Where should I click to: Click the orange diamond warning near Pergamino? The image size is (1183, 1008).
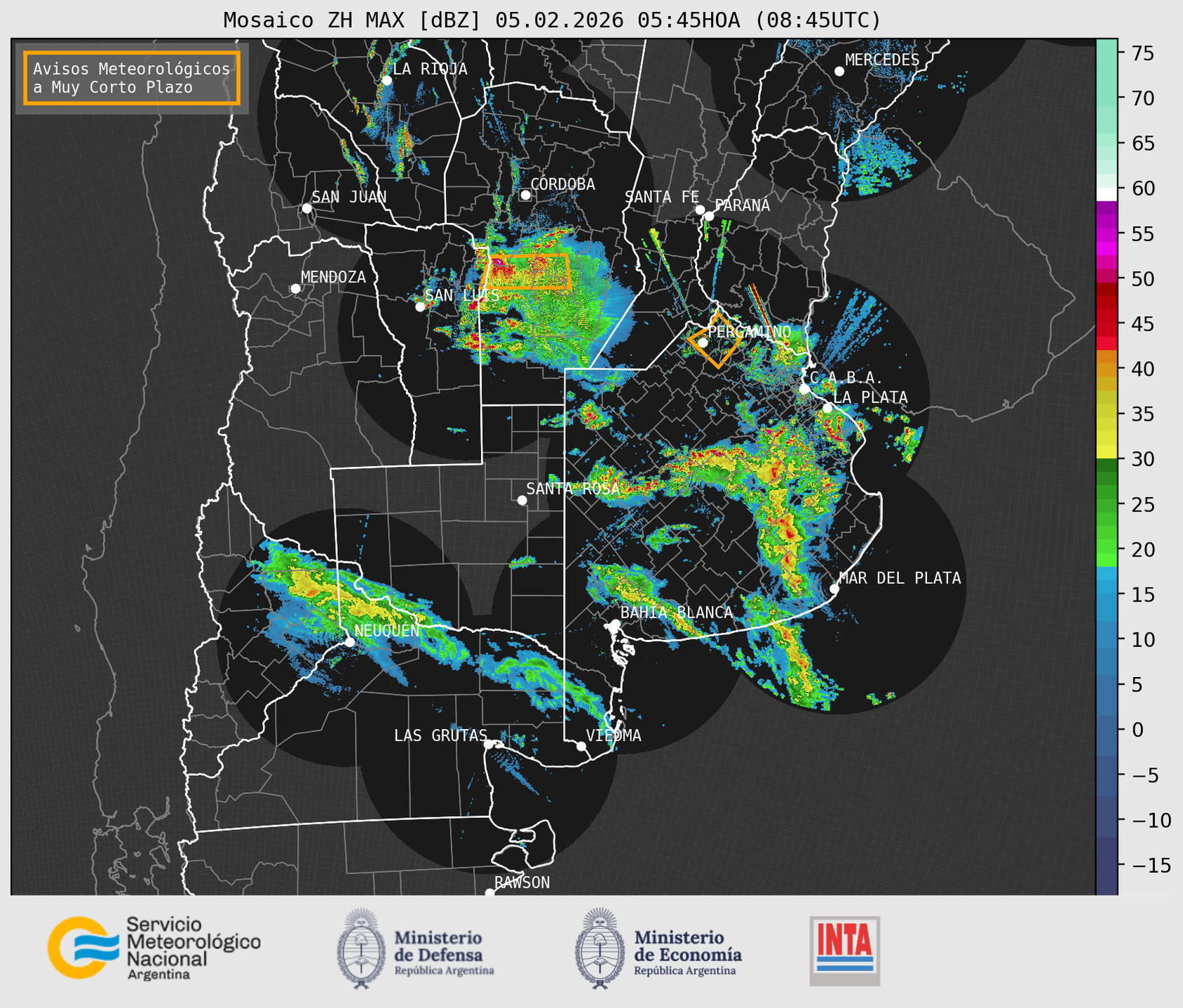(716, 341)
